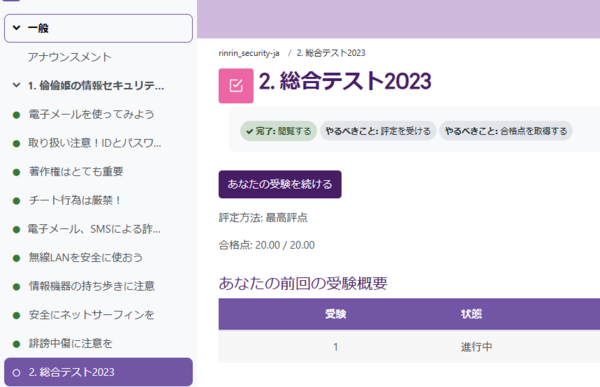Click あなたの受験を続ける button

point(280,184)
